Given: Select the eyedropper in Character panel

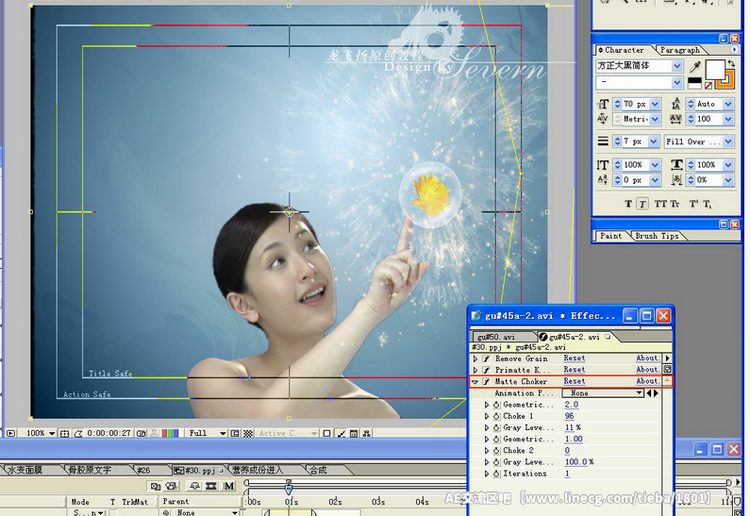Looking at the screenshot, I should (x=695, y=66).
